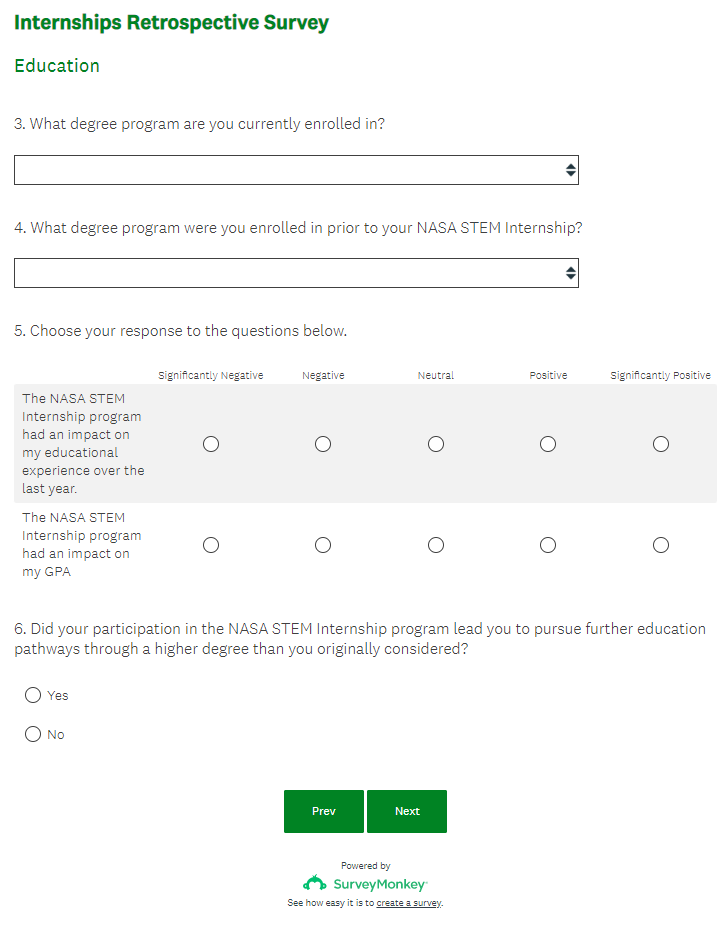Select Significantly Negative for GPA impact
Image resolution: width=725 pixels, height=940 pixels.
tap(211, 545)
